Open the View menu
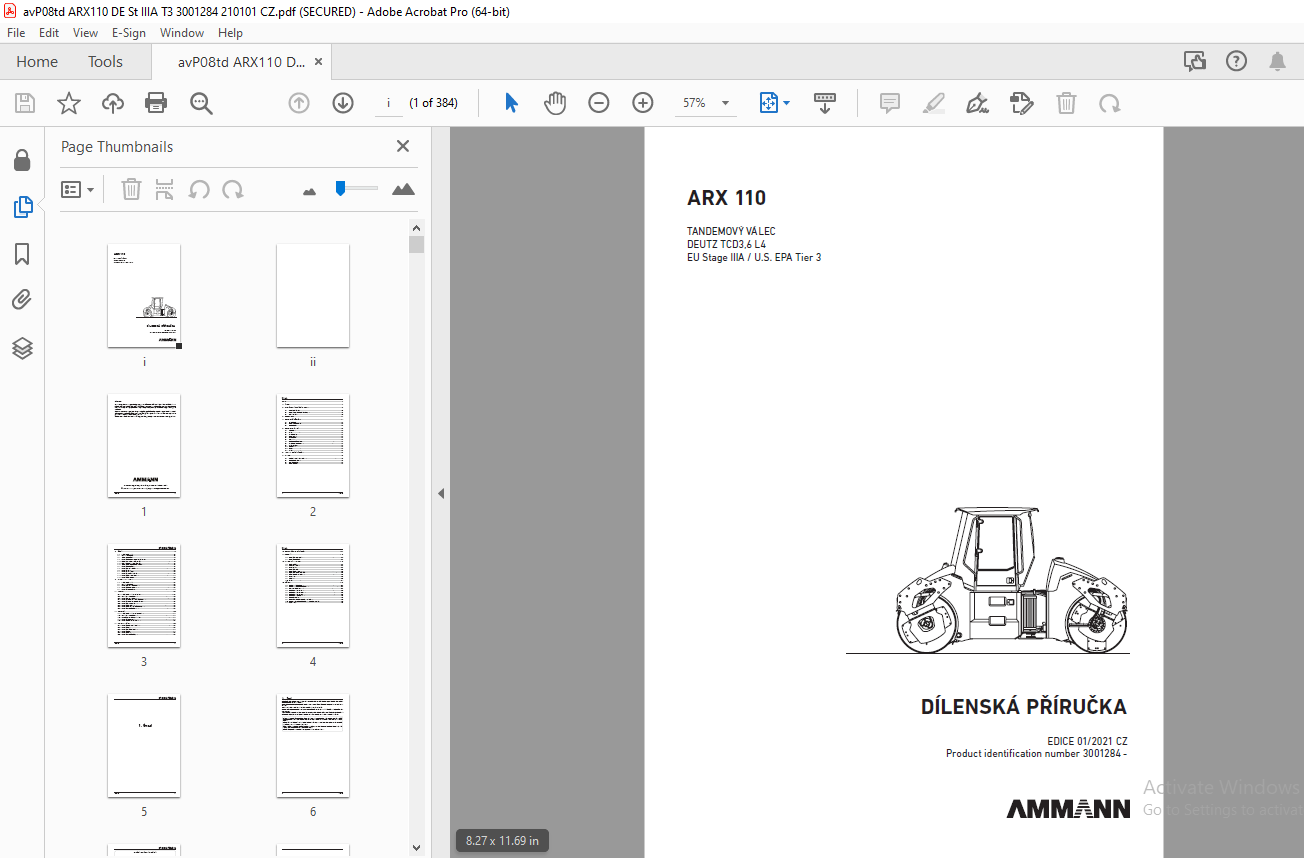Image resolution: width=1304 pixels, height=858 pixels. click(85, 33)
